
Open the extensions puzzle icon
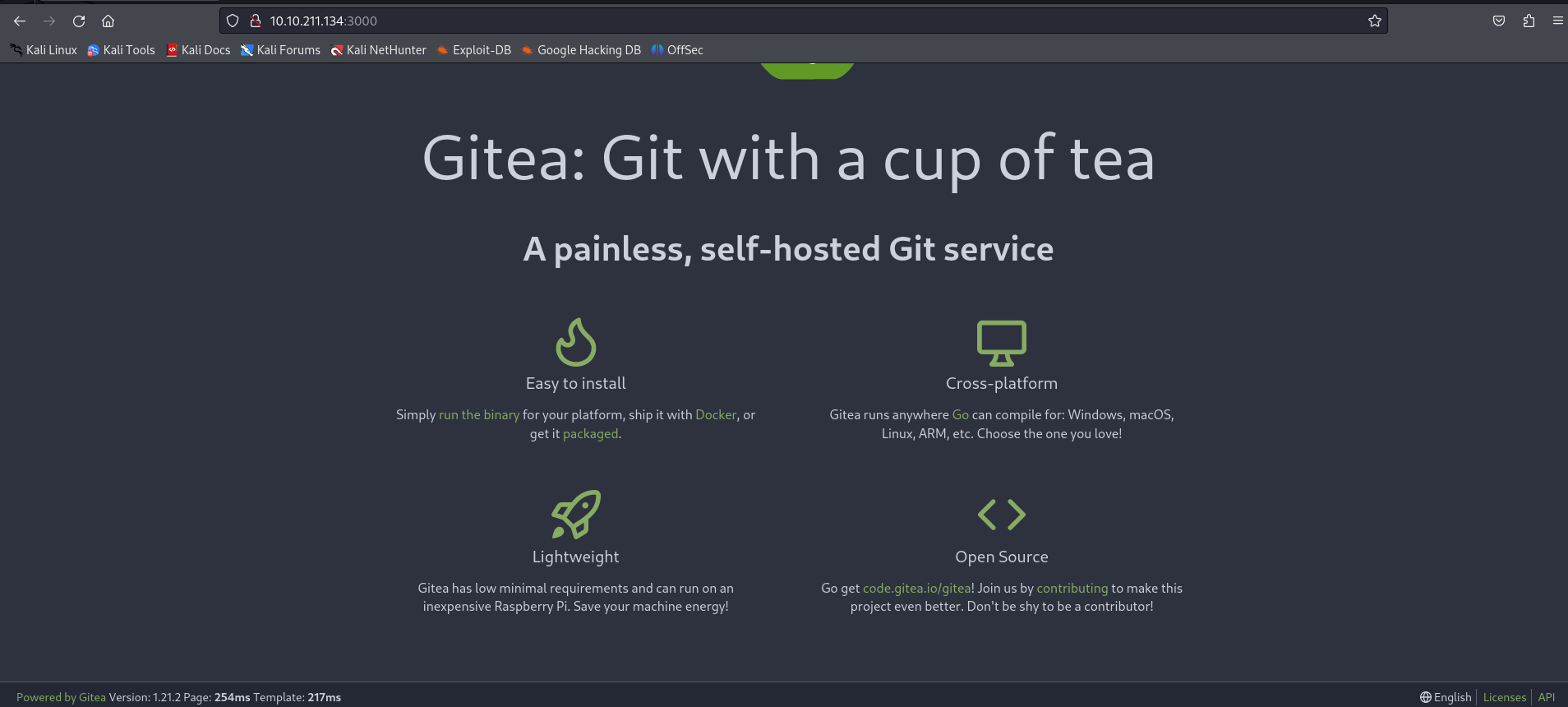(x=1529, y=21)
